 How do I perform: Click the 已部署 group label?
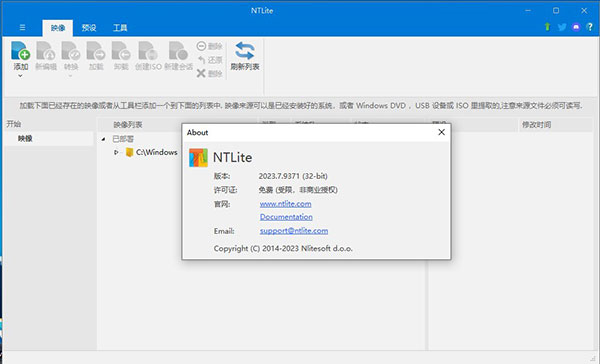[x=123, y=139]
